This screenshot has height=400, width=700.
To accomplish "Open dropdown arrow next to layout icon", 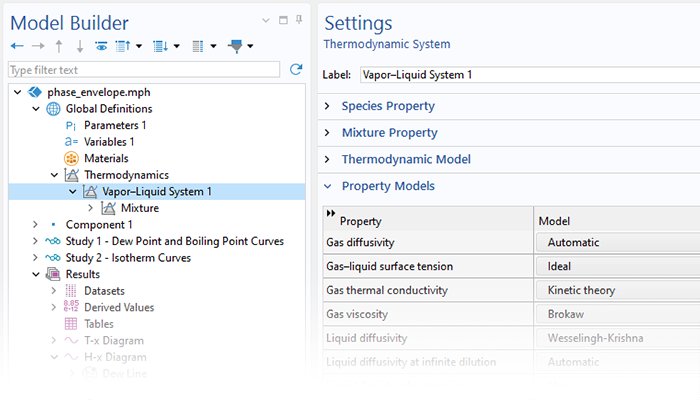I will (x=213, y=46).
